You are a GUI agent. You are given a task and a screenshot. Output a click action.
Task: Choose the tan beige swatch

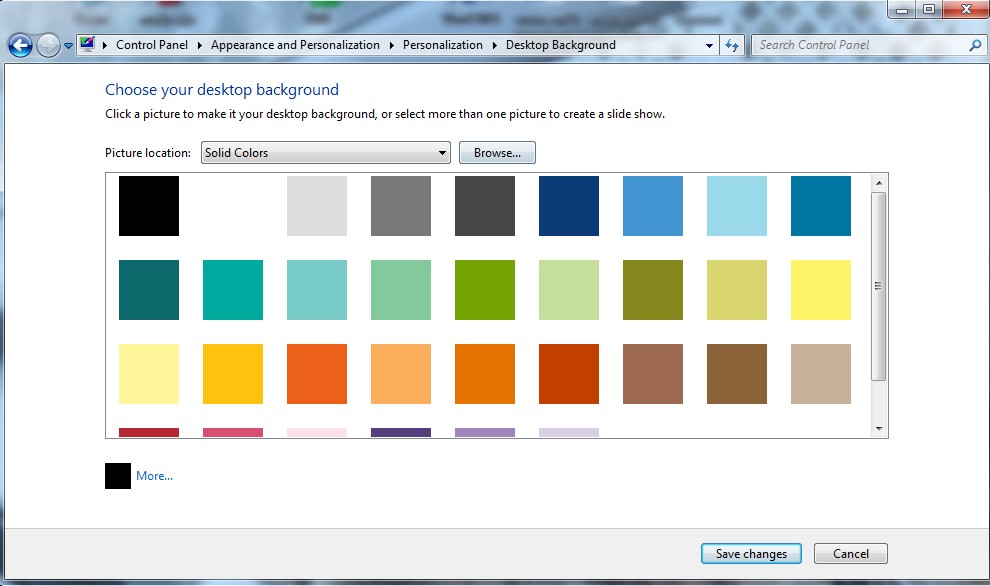[821, 374]
